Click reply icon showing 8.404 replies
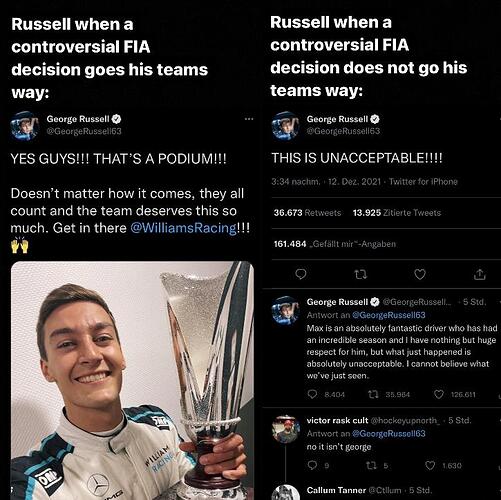This screenshot has height=500, width=501. [312, 394]
